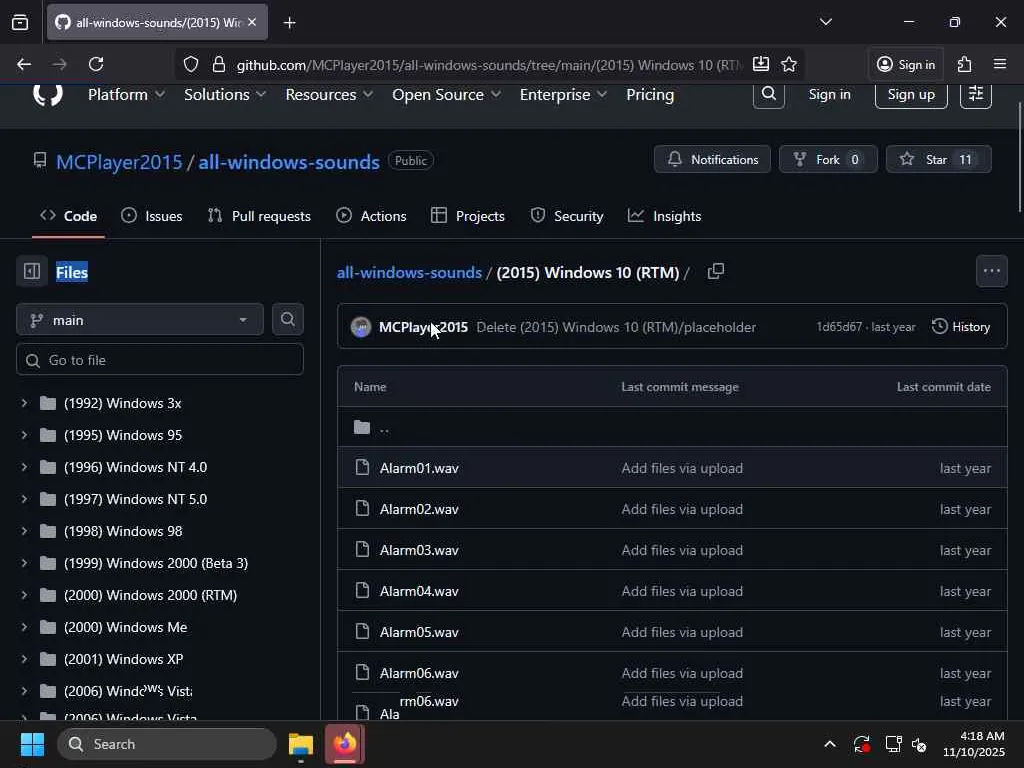
Task: Expand the (1998) Windows 98 folder
Action: (24, 531)
